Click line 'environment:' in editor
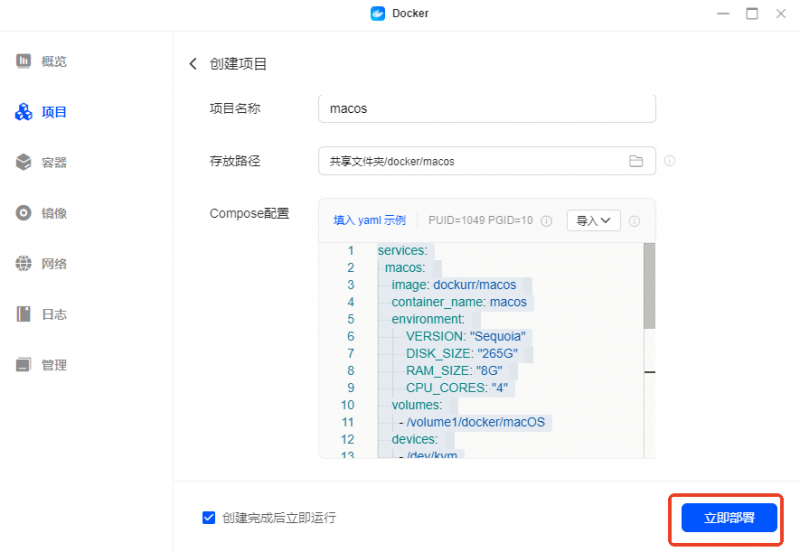 click(428, 319)
